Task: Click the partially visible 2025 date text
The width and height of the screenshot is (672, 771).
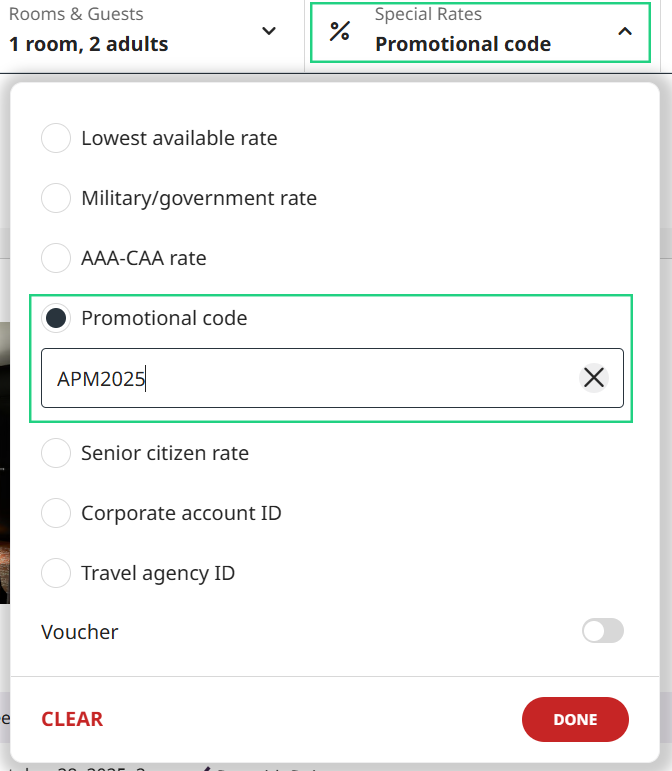Action: (100, 767)
